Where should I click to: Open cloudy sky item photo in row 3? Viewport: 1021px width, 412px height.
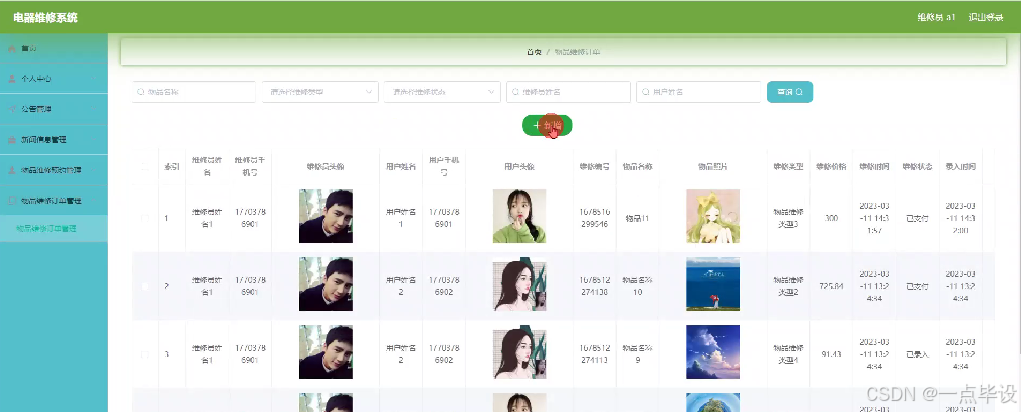tap(713, 352)
